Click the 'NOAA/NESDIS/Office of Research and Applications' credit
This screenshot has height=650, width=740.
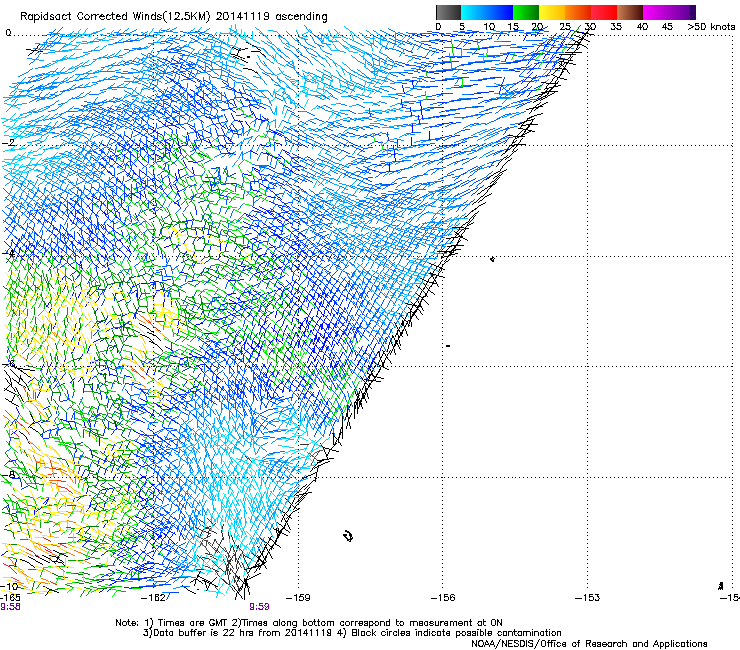pyautogui.click(x=589, y=644)
